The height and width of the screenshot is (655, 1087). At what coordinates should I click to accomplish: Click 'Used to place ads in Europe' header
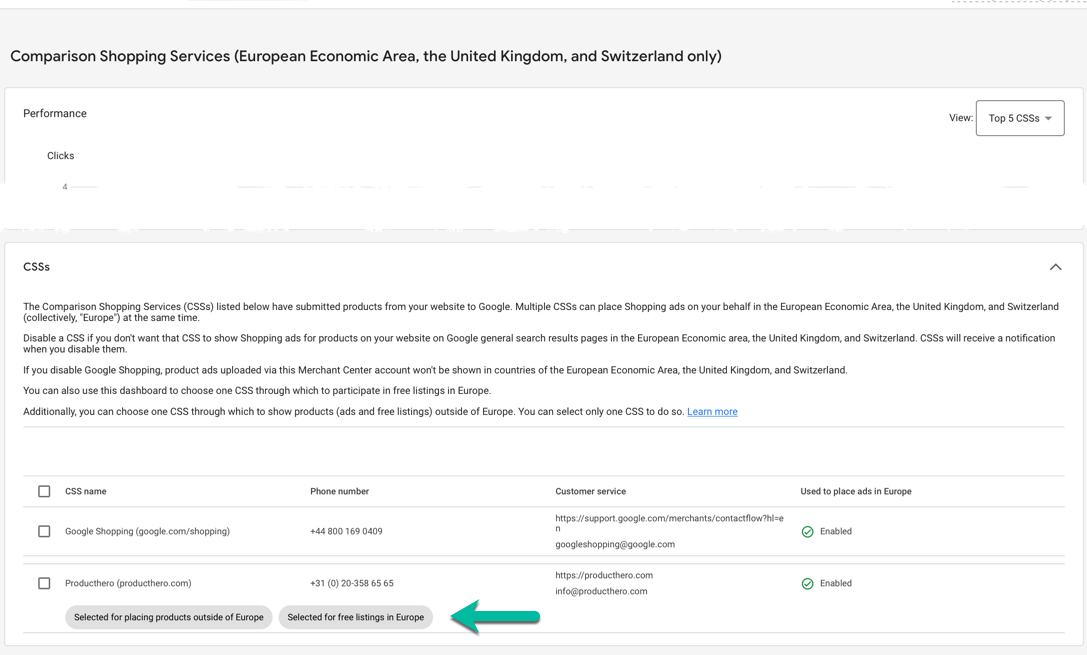[856, 491]
